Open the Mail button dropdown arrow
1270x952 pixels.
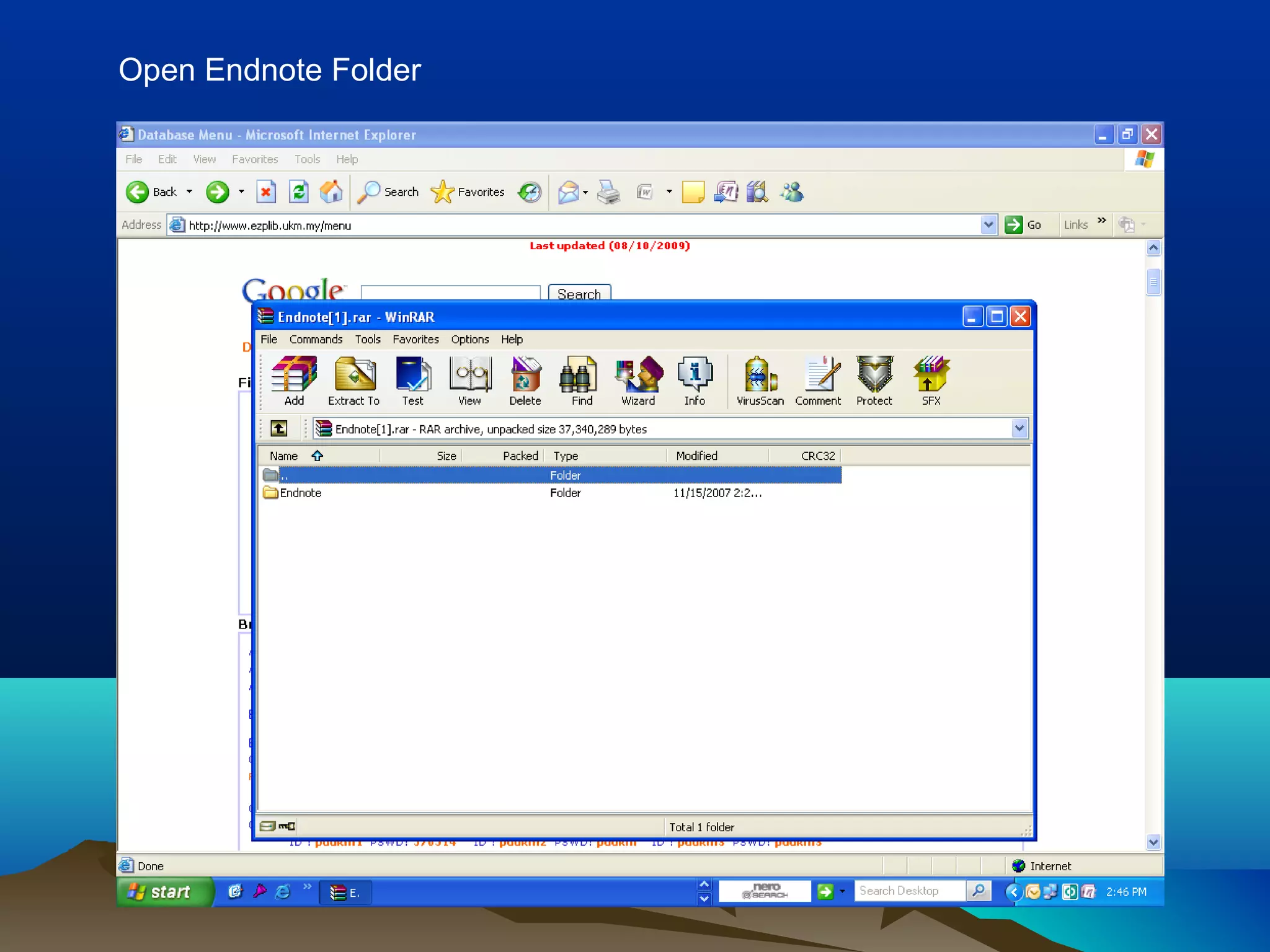tap(585, 192)
